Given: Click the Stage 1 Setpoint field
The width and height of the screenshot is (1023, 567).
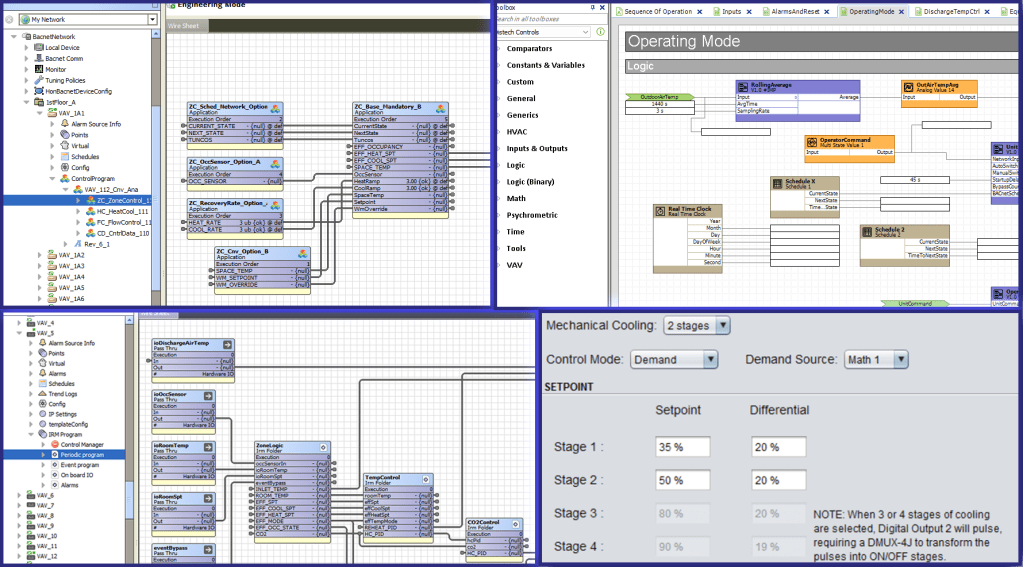Looking at the screenshot, I should tap(680, 447).
